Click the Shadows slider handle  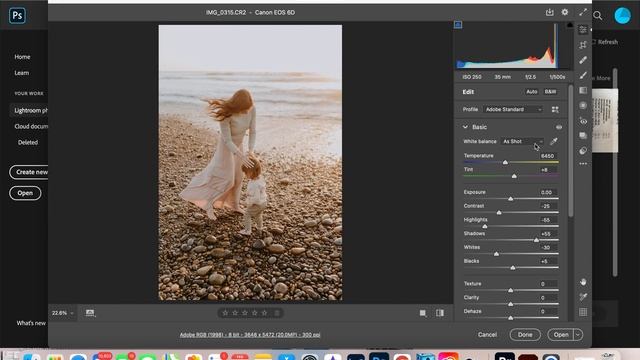(536, 240)
